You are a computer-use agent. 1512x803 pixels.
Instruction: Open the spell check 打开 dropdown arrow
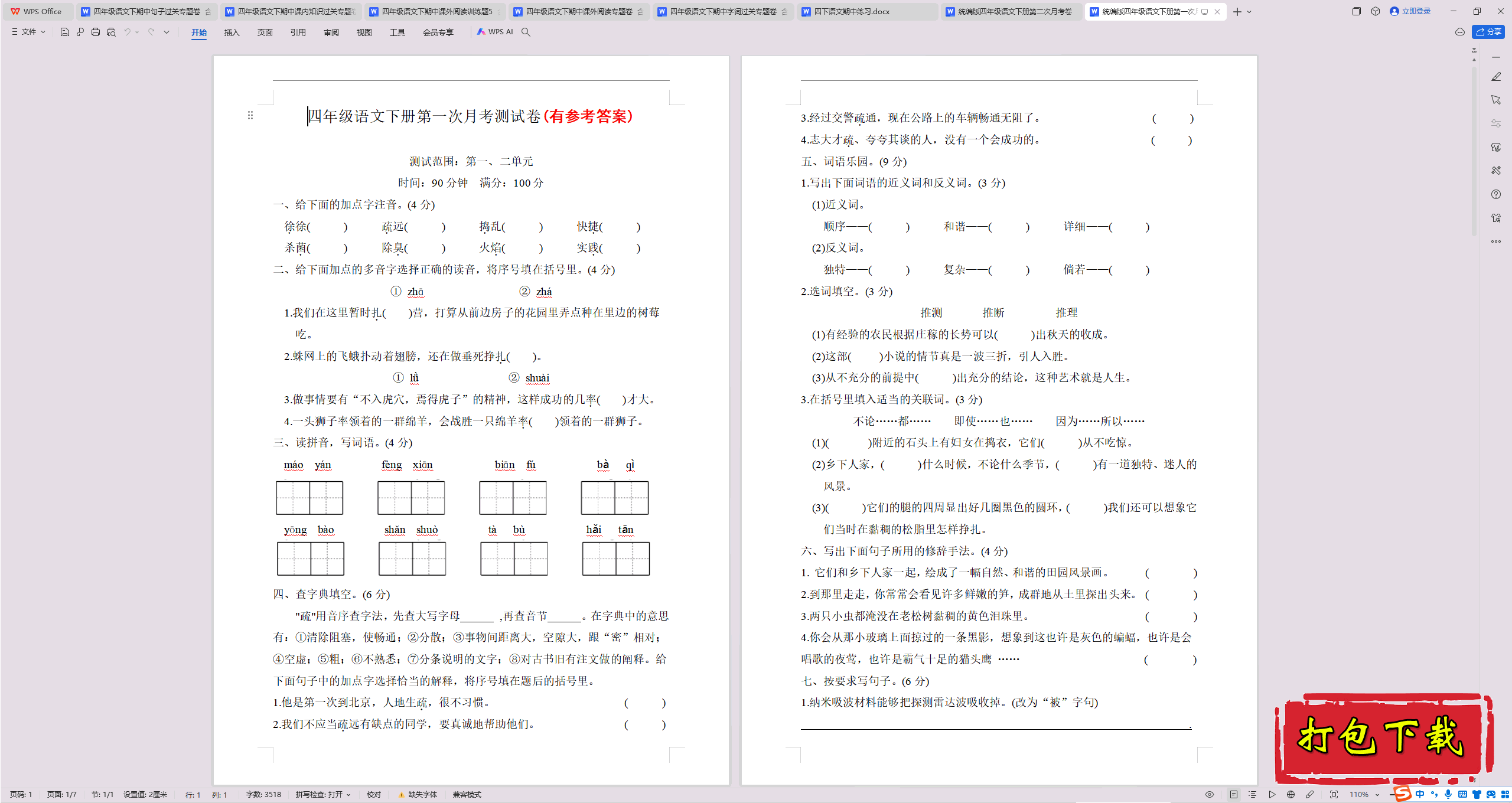coord(348,795)
